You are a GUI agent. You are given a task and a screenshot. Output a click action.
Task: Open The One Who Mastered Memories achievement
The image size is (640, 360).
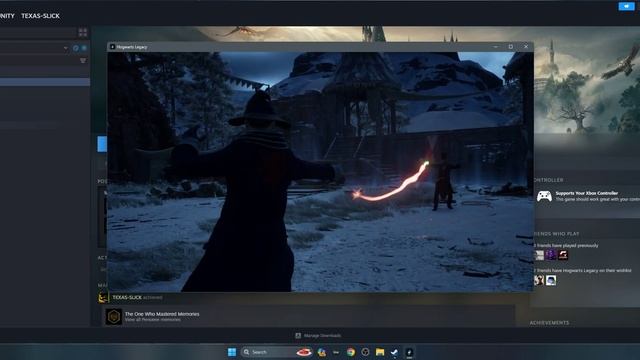(x=162, y=314)
